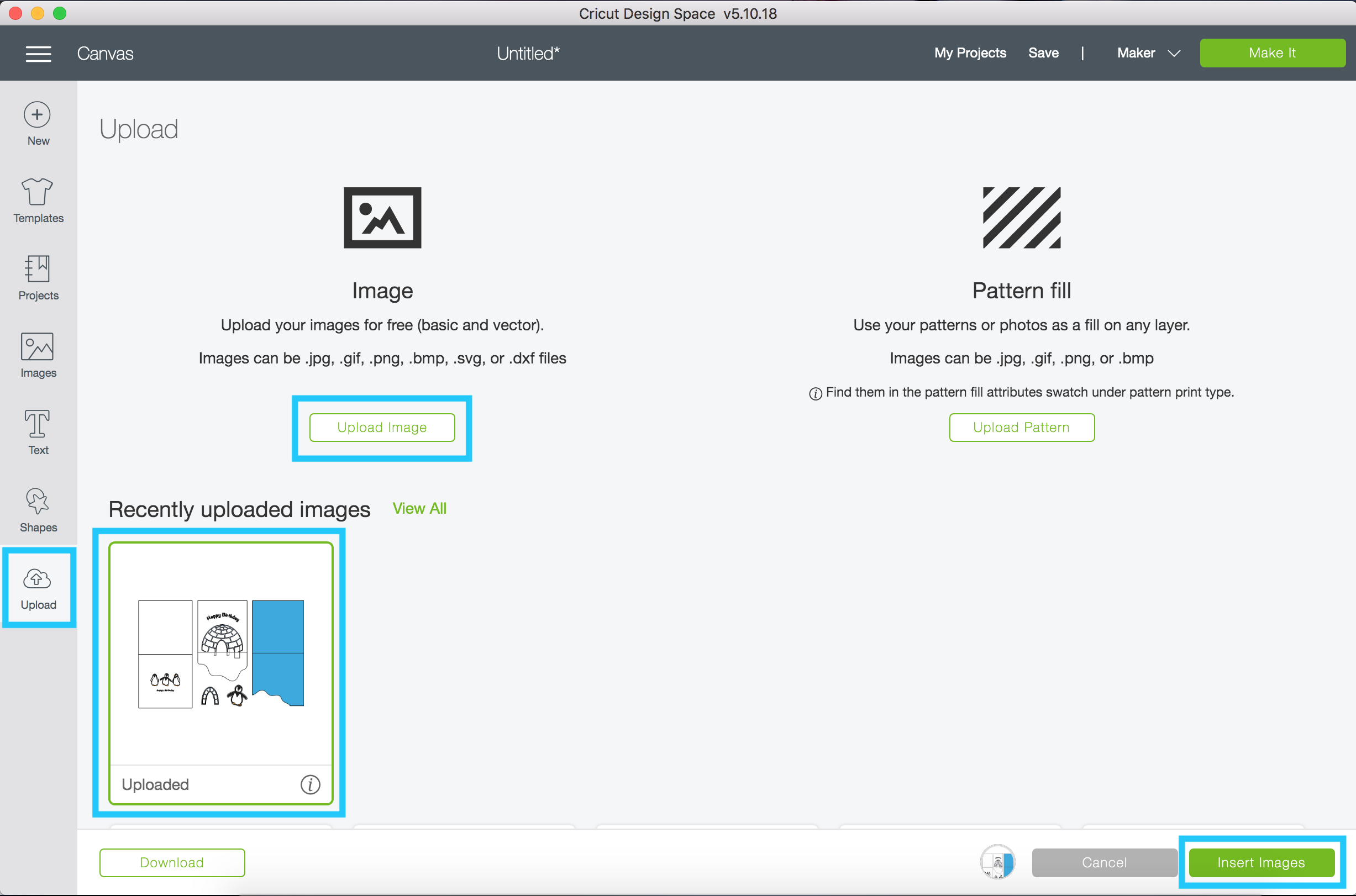
Task: Show info for the Uploaded image
Action: click(311, 784)
